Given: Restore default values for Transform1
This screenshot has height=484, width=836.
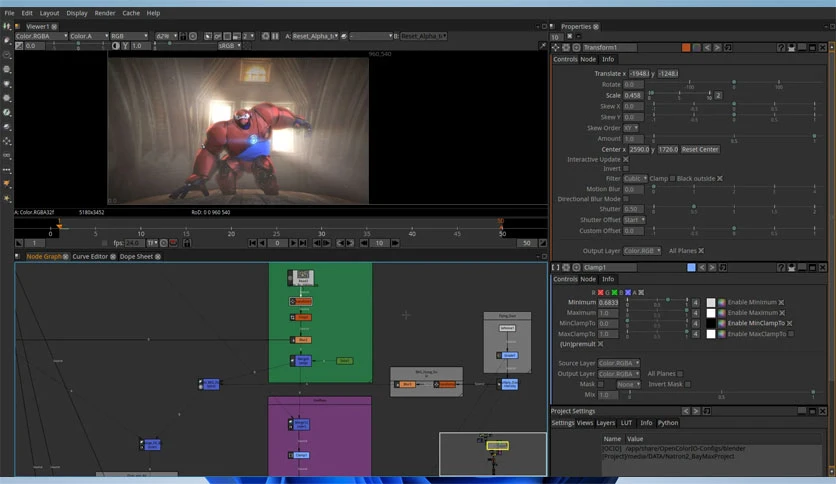Looking at the screenshot, I should (728, 47).
